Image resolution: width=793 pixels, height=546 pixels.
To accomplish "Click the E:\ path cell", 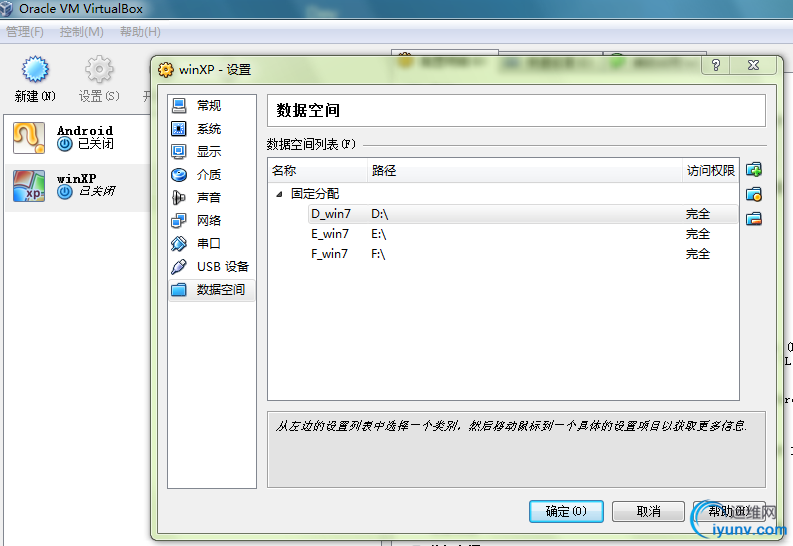I will pos(379,234).
